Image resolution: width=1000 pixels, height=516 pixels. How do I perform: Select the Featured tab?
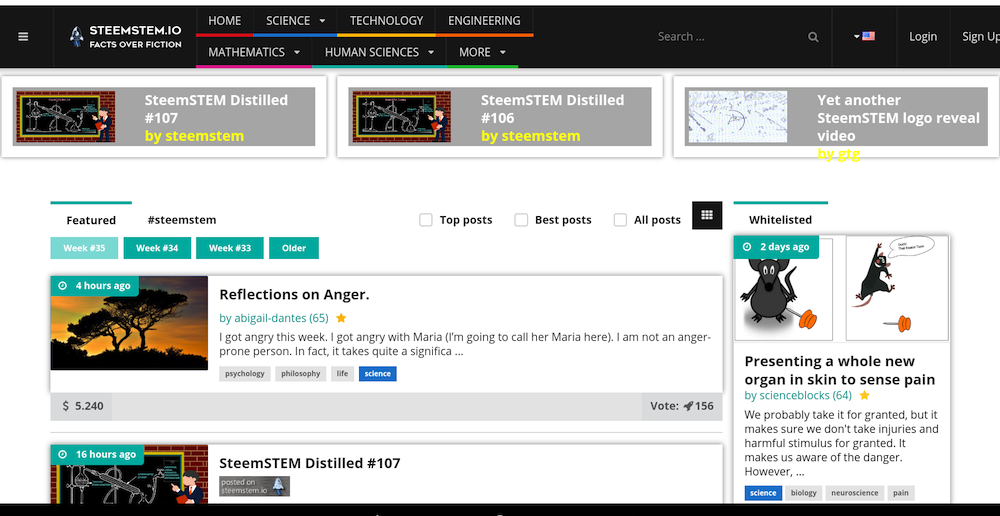(x=91, y=220)
